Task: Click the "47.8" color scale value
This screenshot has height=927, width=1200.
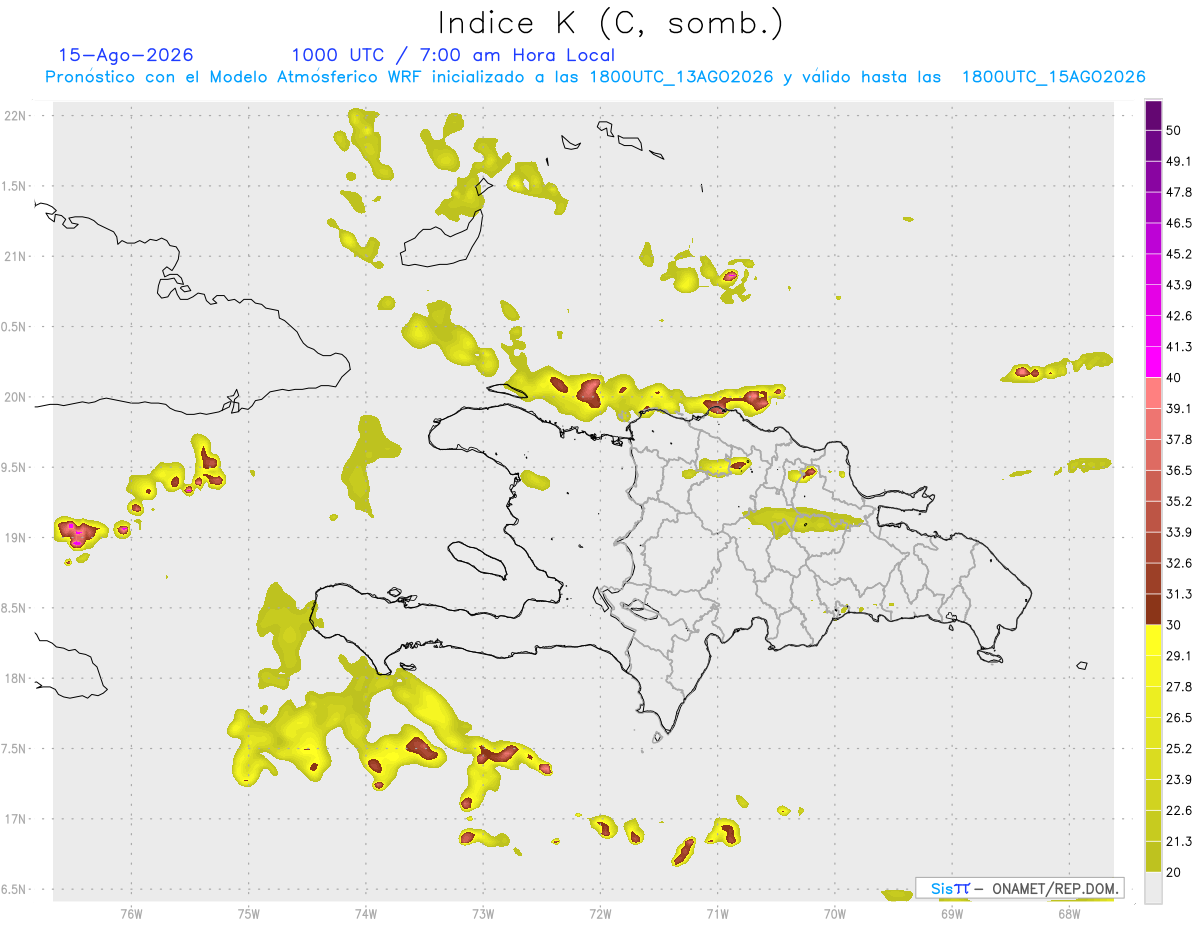Action: pyautogui.click(x=1179, y=192)
